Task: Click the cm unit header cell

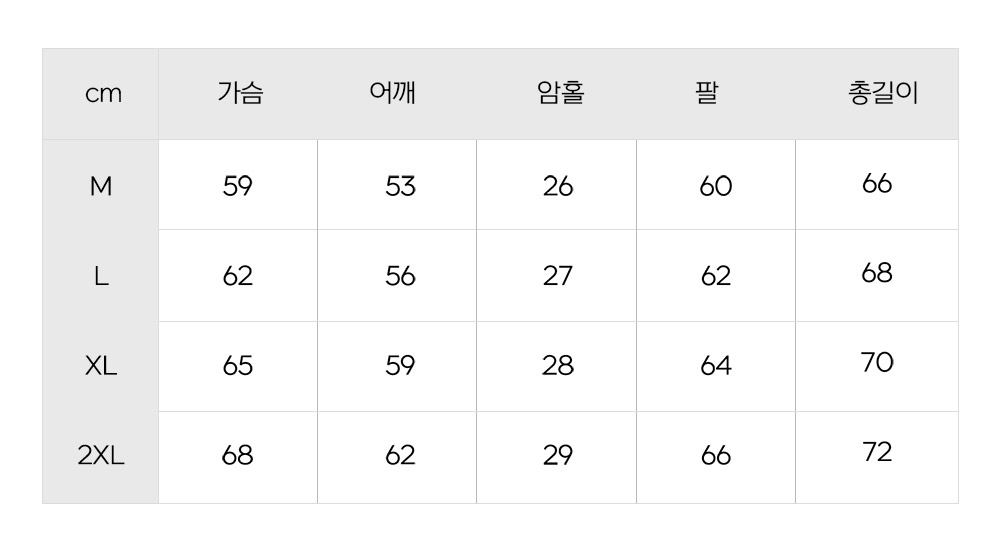Action: coord(103,94)
